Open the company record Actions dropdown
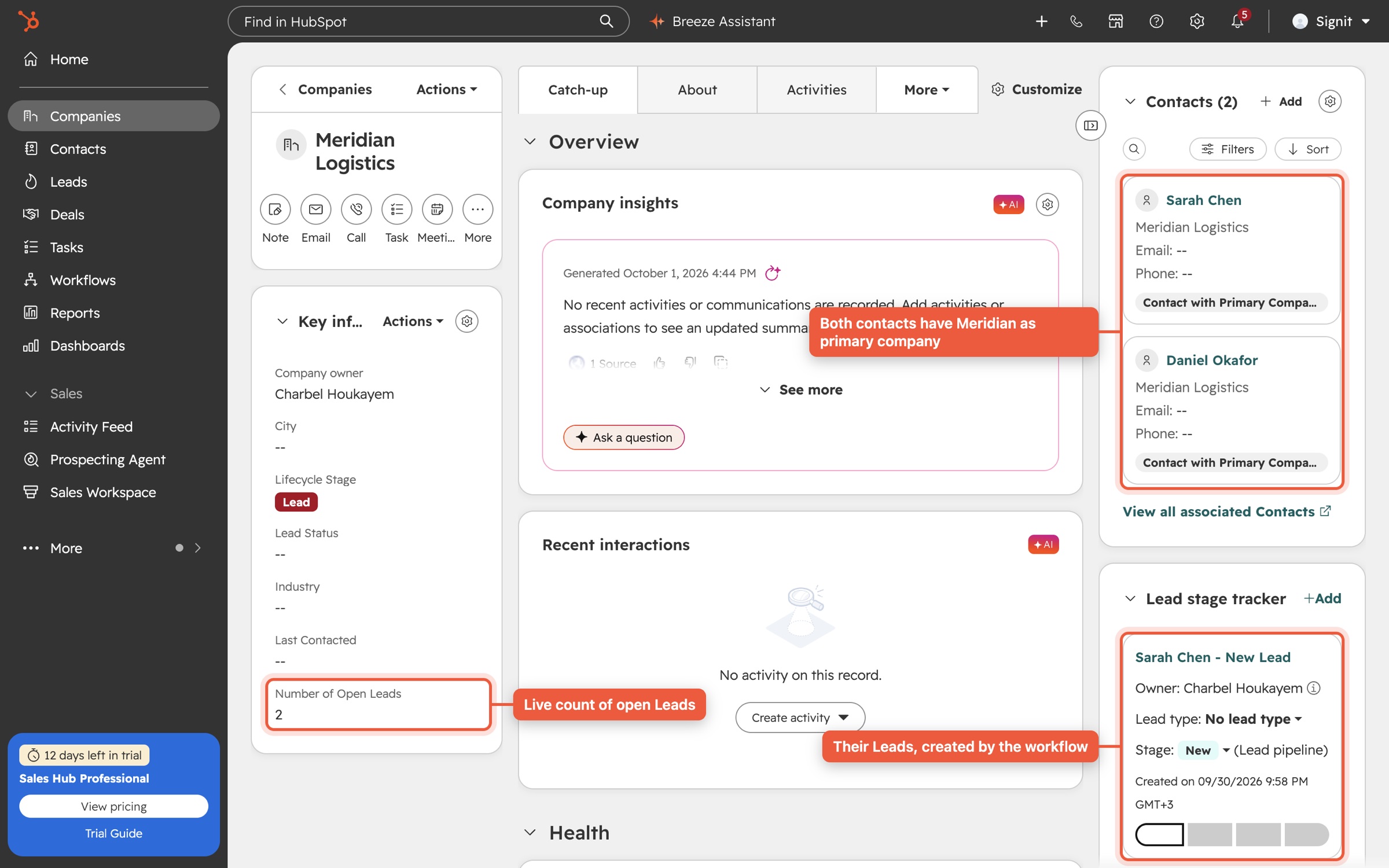This screenshot has width=1389, height=868. click(x=447, y=89)
